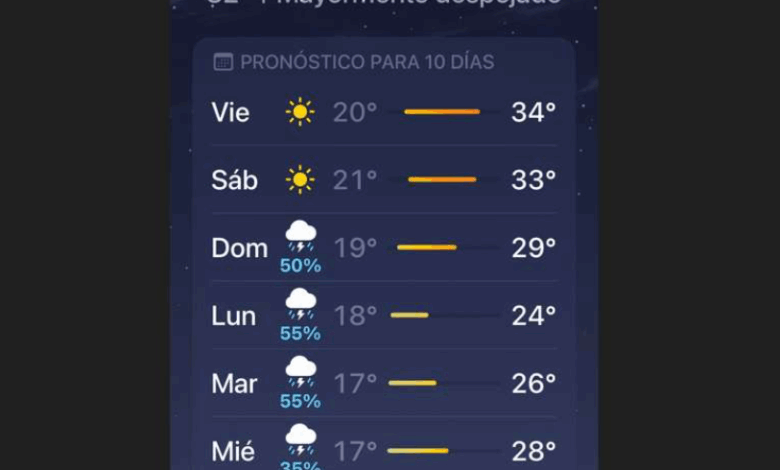Select the Vie forecast day label
The width and height of the screenshot is (780, 470).
(x=230, y=112)
